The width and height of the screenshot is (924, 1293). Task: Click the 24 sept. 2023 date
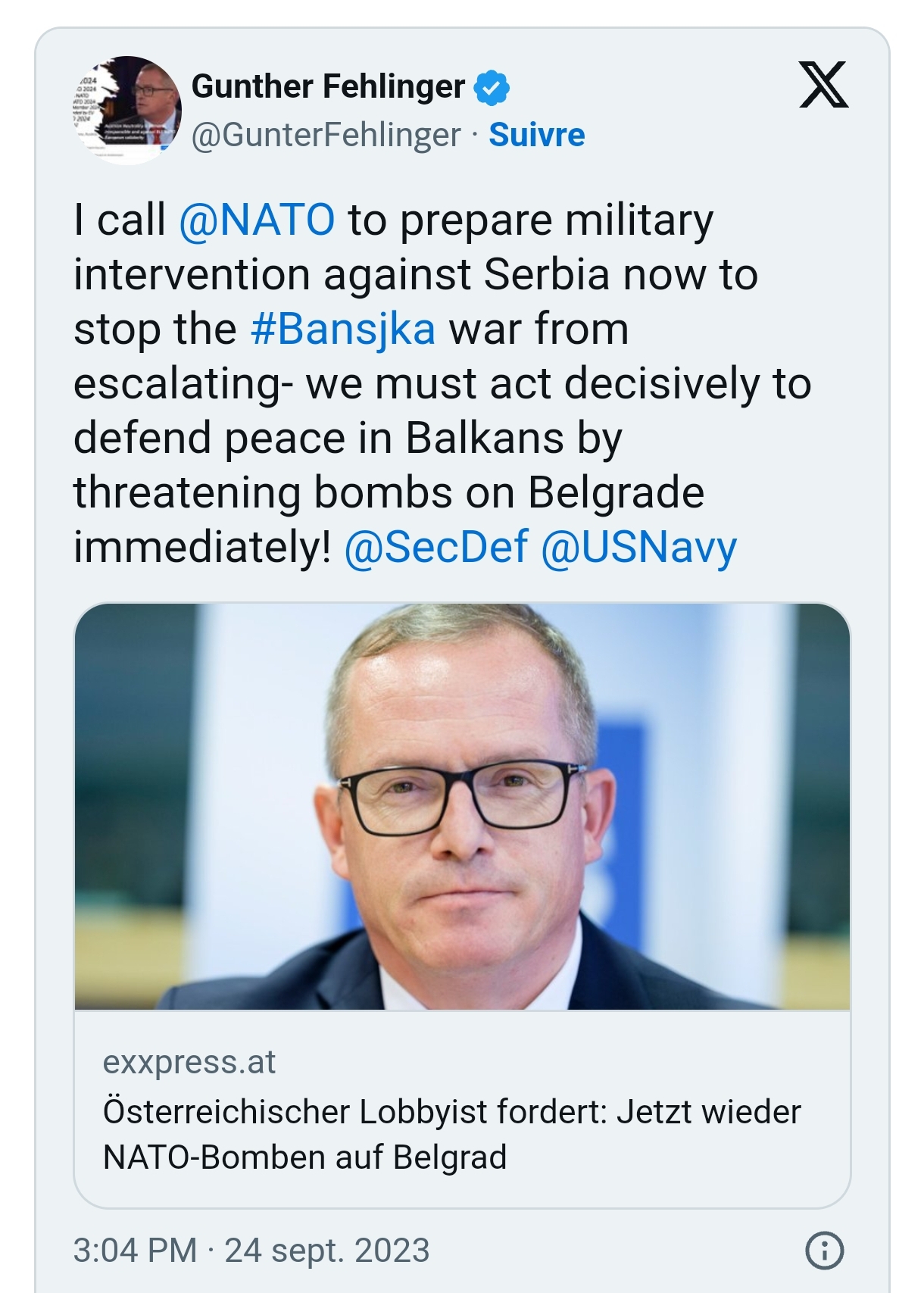click(x=327, y=1251)
